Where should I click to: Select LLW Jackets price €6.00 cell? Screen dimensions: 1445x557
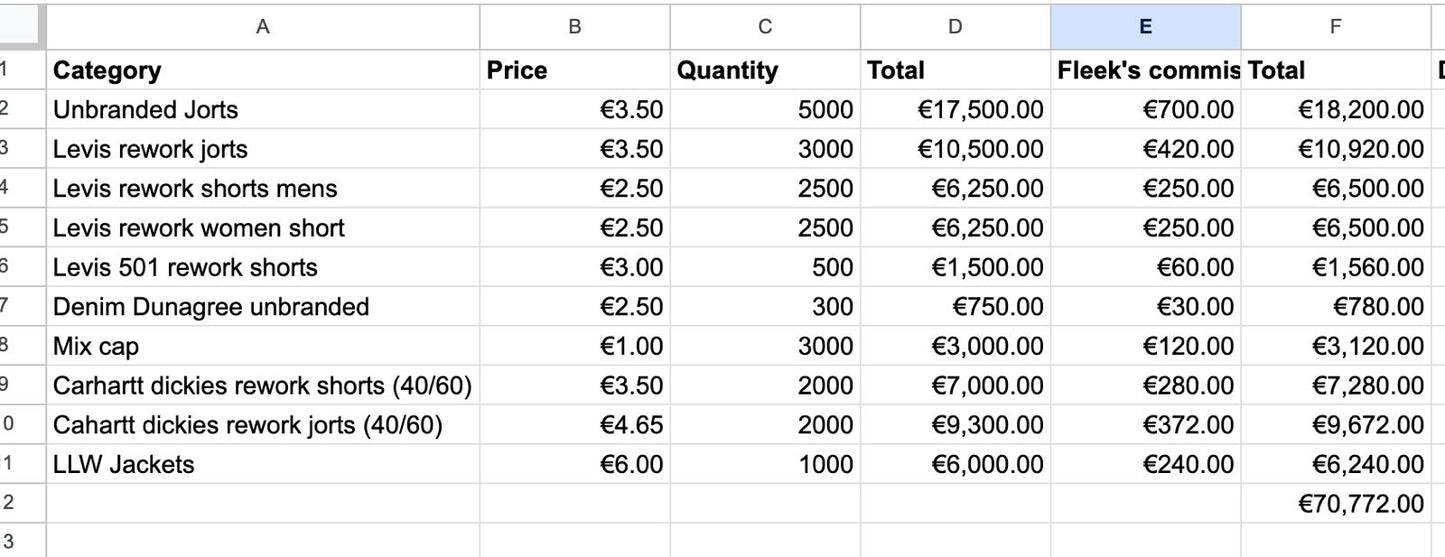tap(575, 464)
